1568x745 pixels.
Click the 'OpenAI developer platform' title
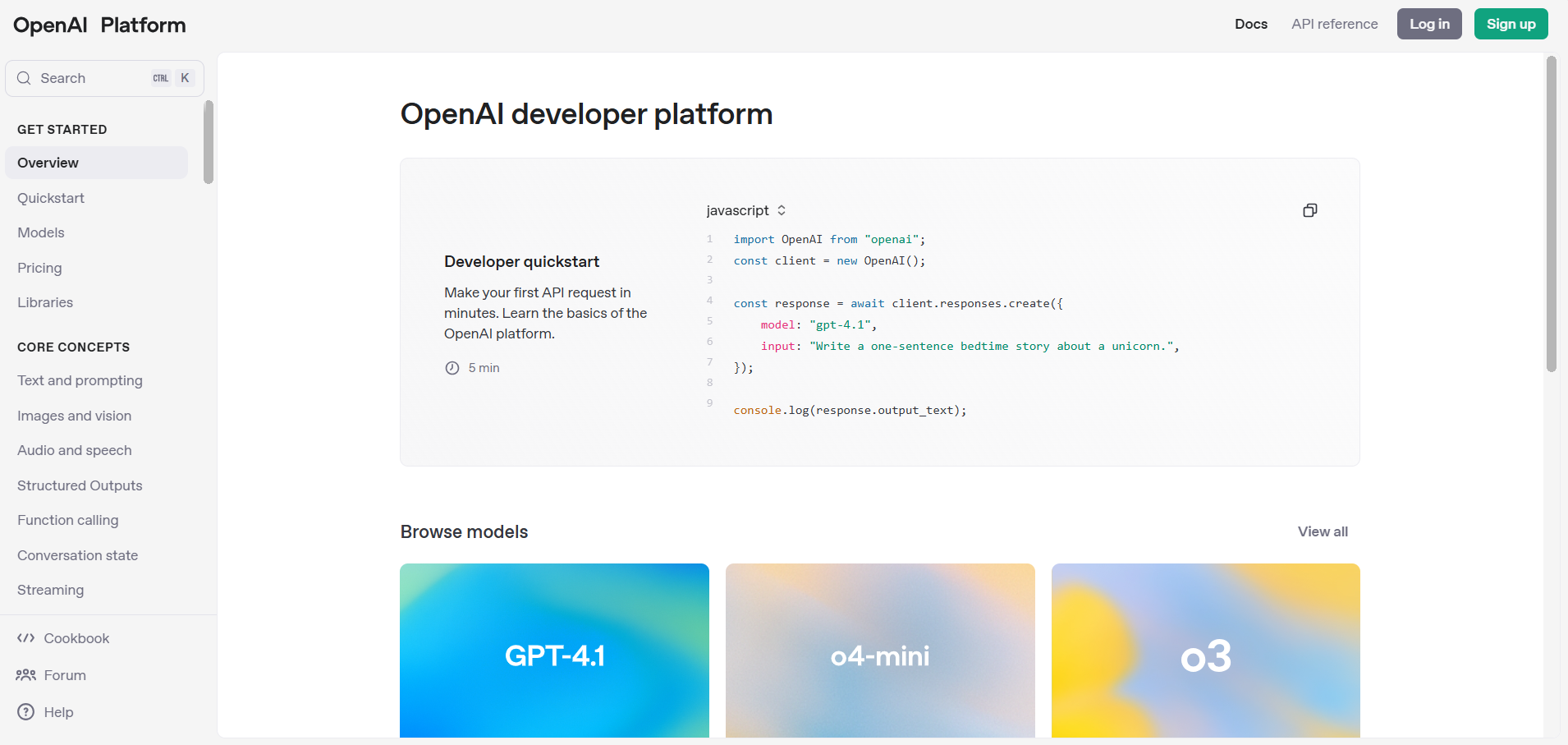tap(586, 113)
